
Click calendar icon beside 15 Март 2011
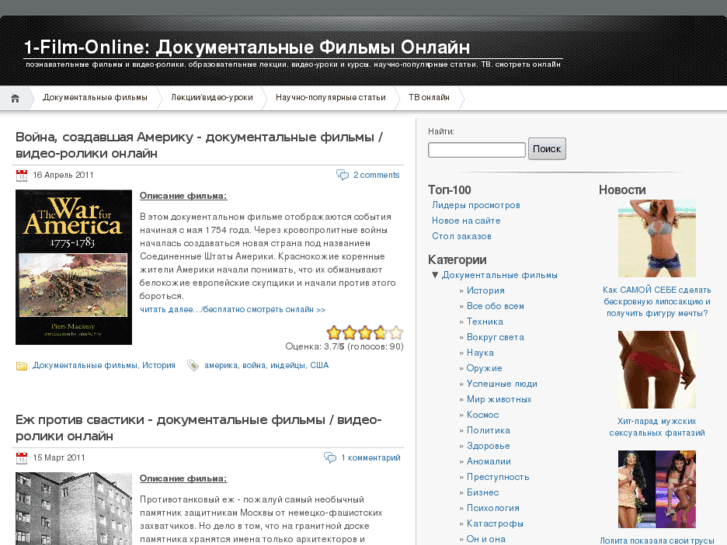tap(21, 458)
